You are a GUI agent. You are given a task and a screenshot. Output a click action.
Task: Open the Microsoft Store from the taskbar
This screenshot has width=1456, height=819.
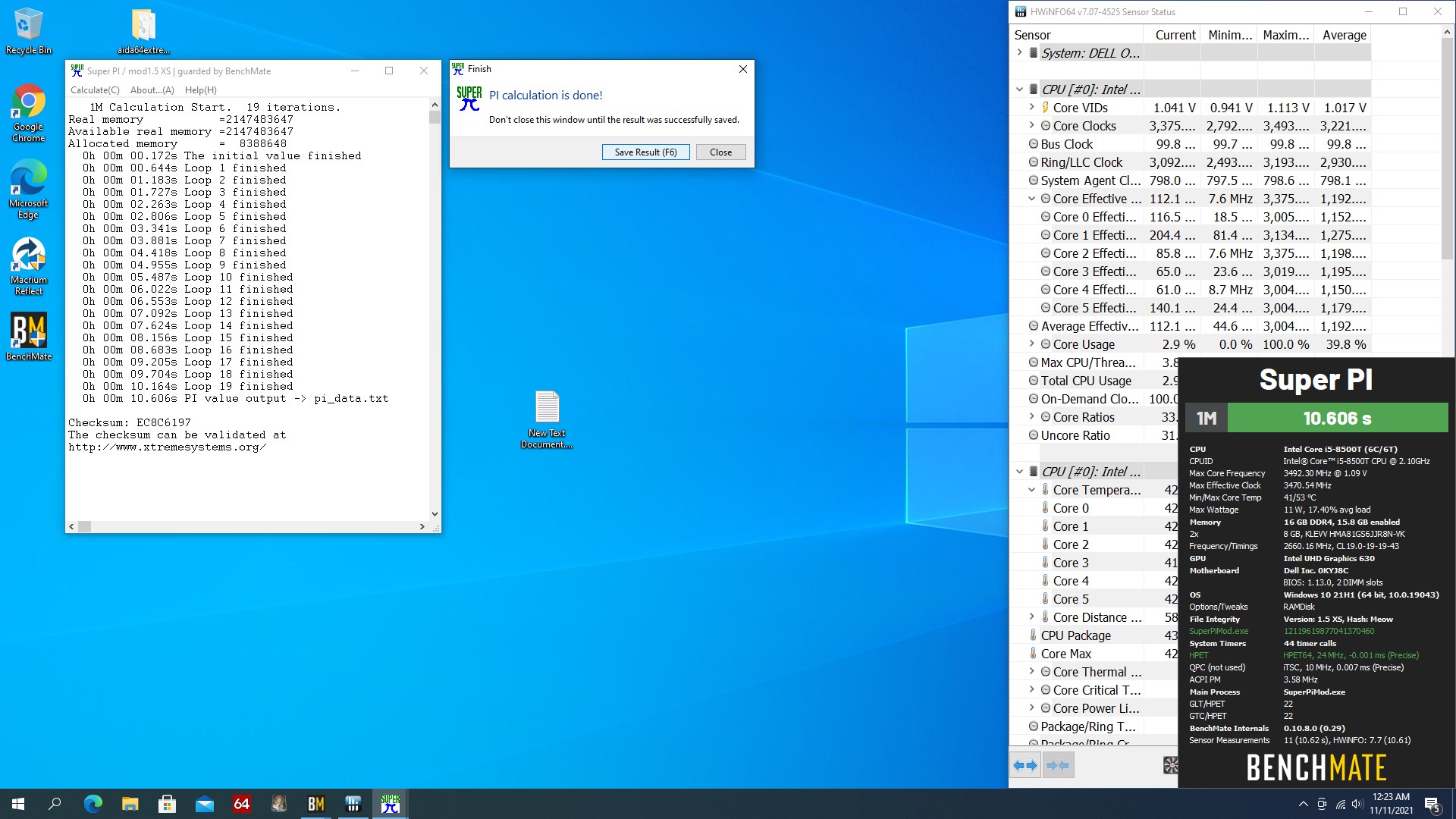point(168,804)
